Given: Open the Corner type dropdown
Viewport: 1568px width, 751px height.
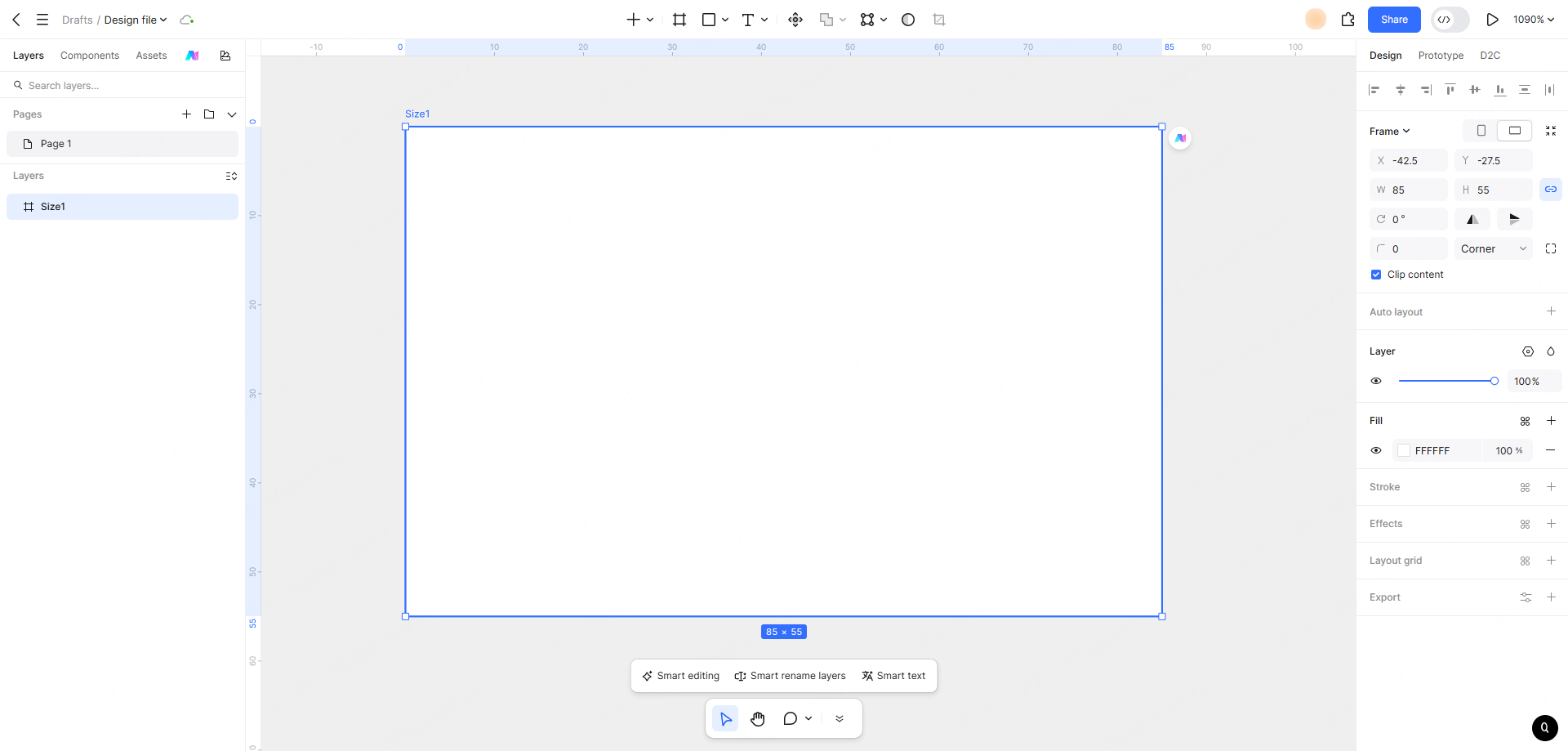Looking at the screenshot, I should (x=1494, y=249).
